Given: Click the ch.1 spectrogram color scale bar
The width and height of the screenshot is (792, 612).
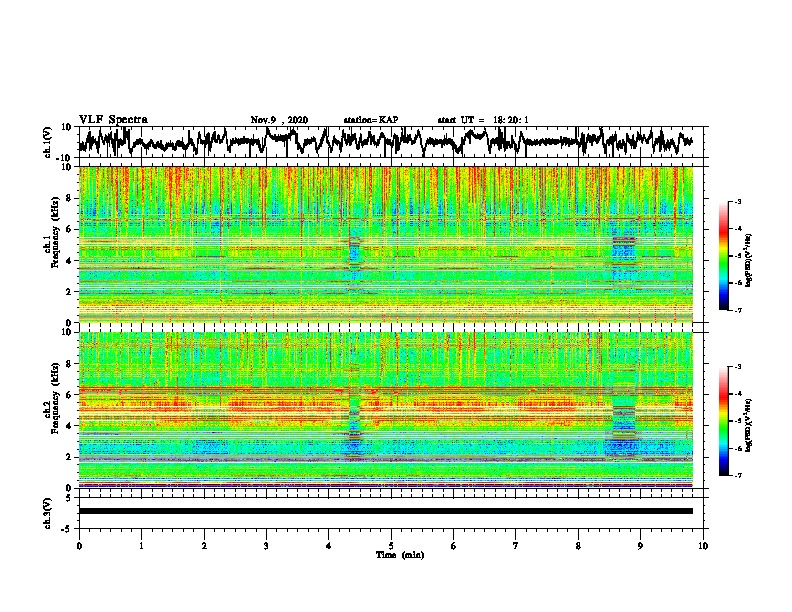Looking at the screenshot, I should pos(724,256).
